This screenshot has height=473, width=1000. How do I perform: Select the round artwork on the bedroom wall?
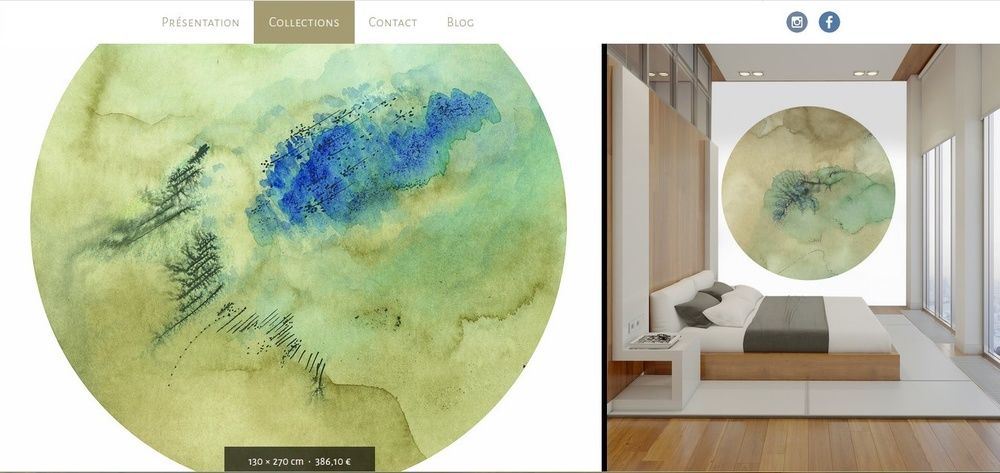tap(808, 193)
